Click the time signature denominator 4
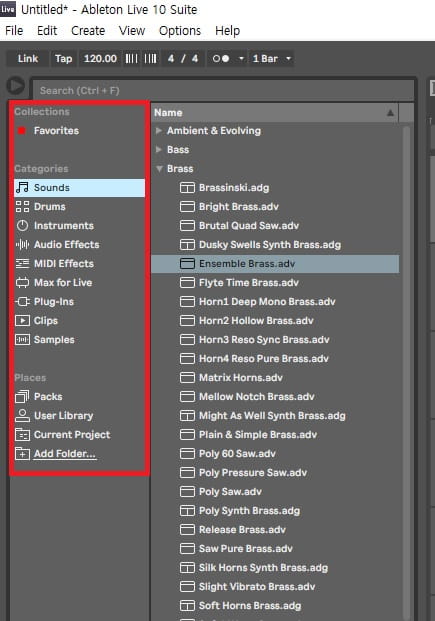 [x=195, y=59]
